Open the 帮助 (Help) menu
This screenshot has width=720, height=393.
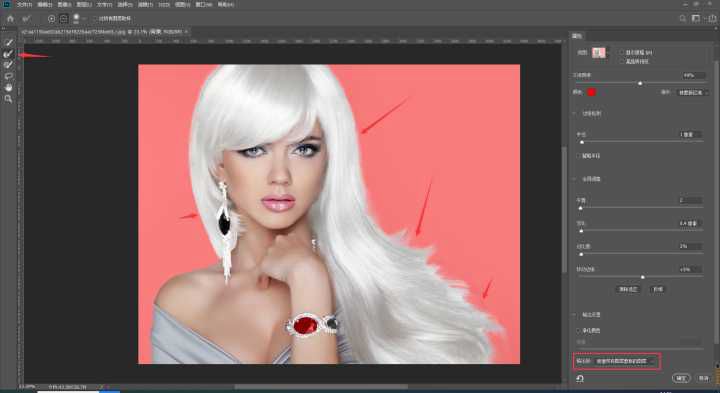click(x=225, y=5)
